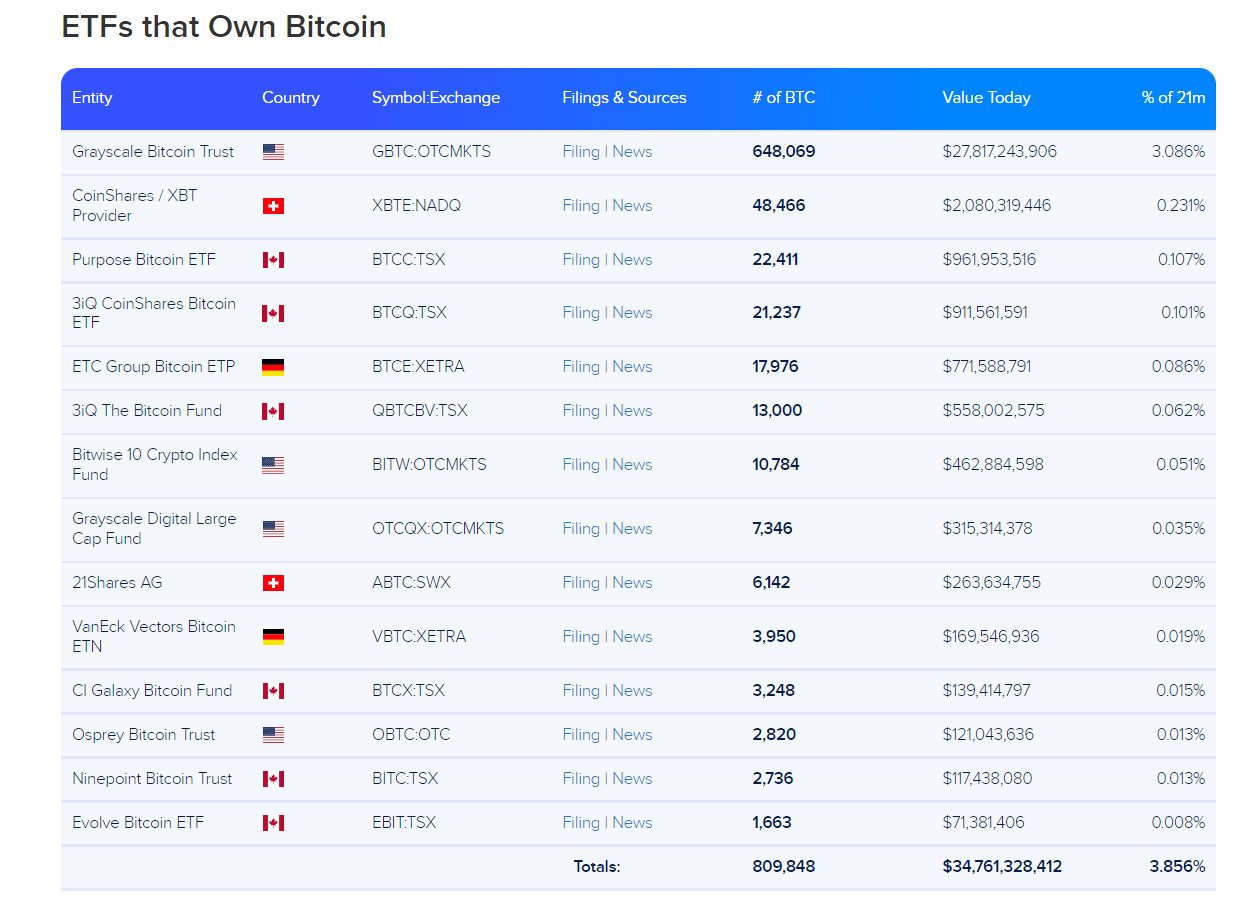Select the 21Shares AG entity name
1243x903 pixels.
click(117, 583)
